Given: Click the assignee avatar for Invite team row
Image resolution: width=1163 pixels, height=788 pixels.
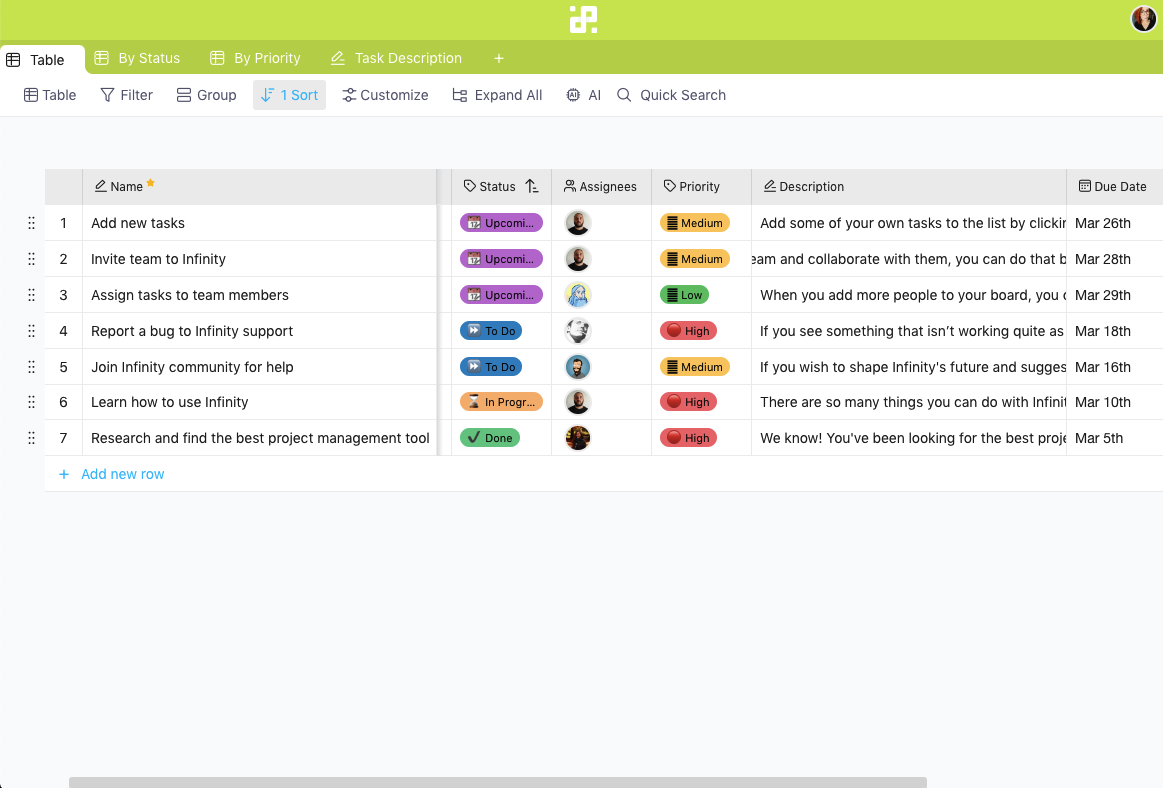Looking at the screenshot, I should click(x=578, y=259).
